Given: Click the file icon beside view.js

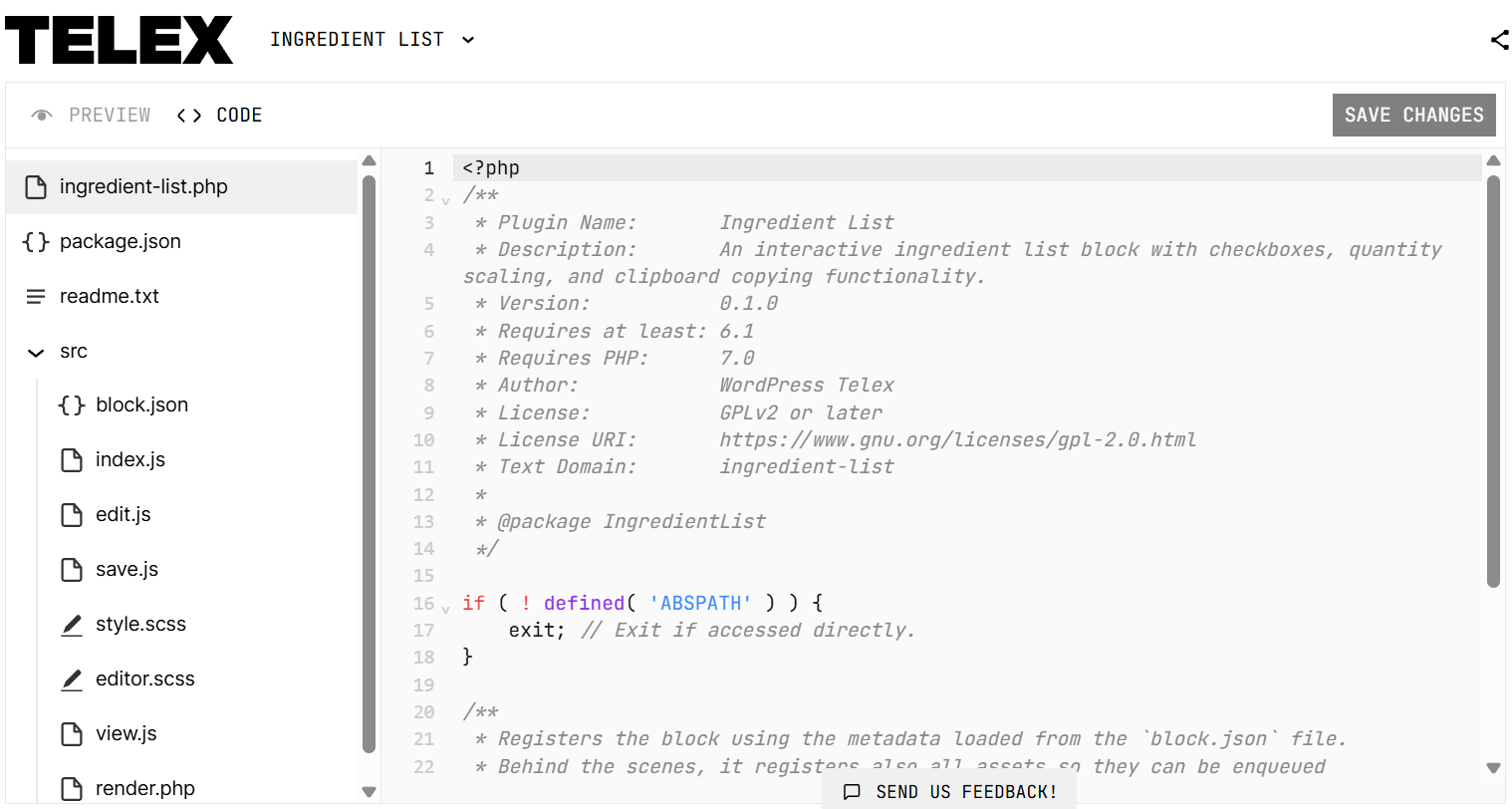Looking at the screenshot, I should pos(72,734).
